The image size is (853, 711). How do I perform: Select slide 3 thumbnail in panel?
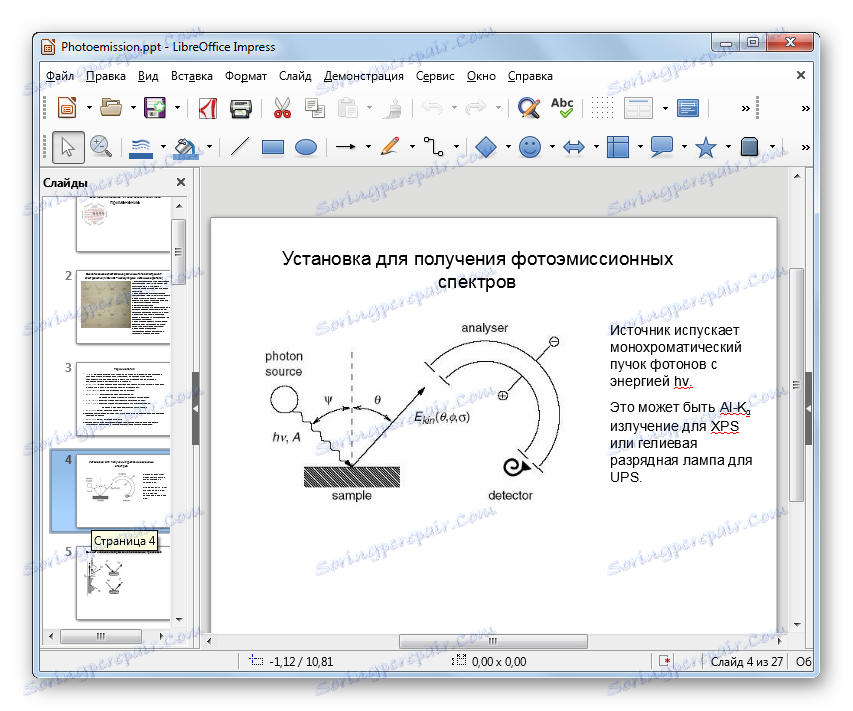[123, 397]
